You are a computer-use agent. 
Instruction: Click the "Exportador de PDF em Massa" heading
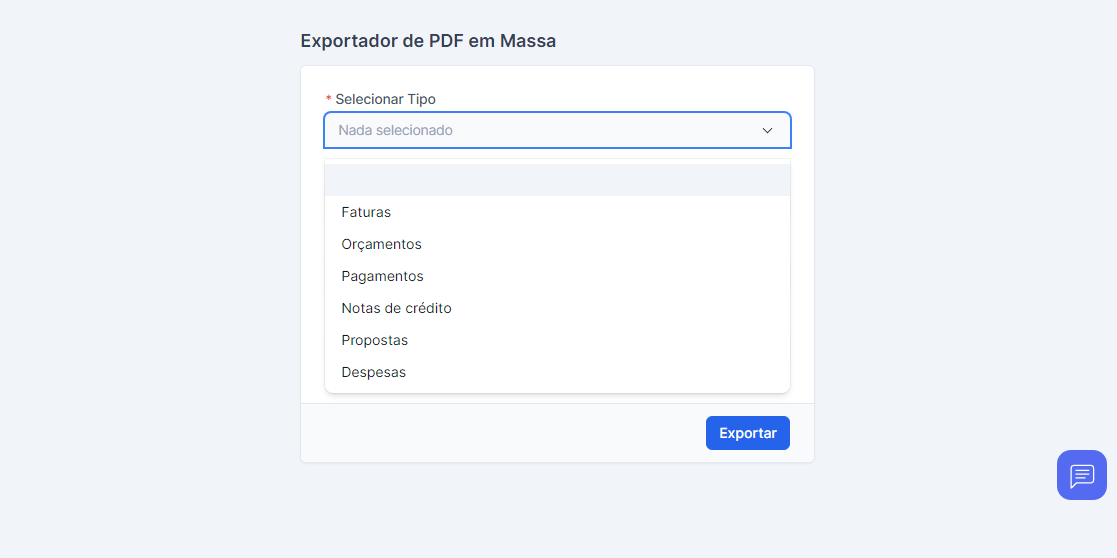click(428, 41)
